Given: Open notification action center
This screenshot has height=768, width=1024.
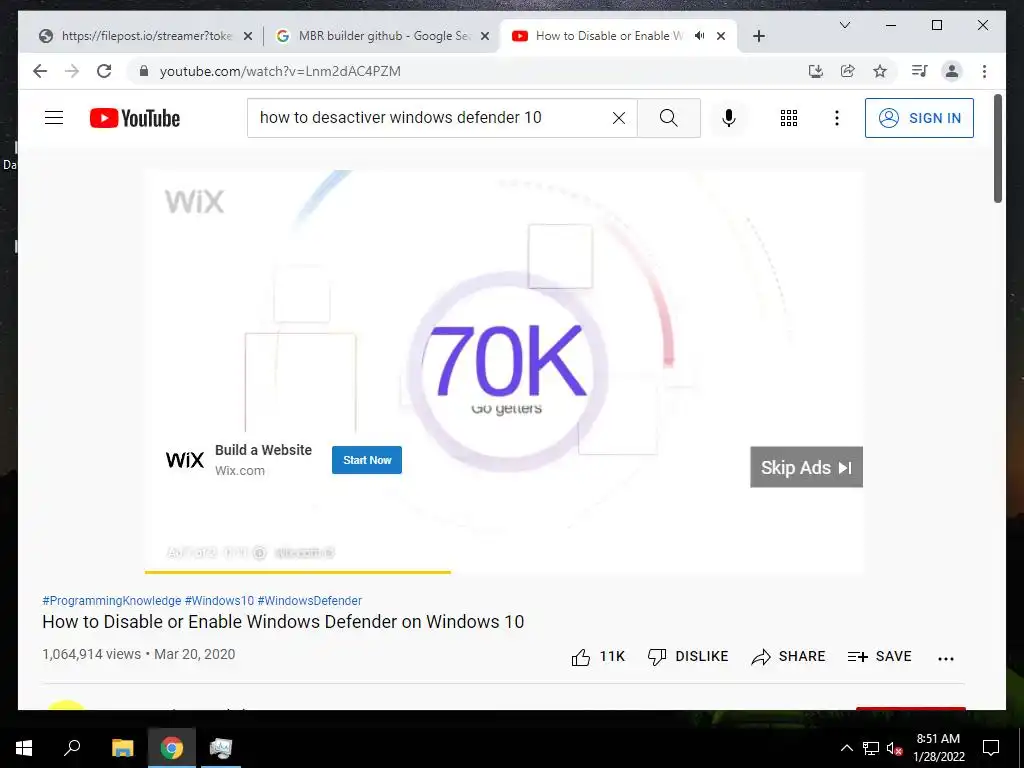Looking at the screenshot, I should [991, 748].
